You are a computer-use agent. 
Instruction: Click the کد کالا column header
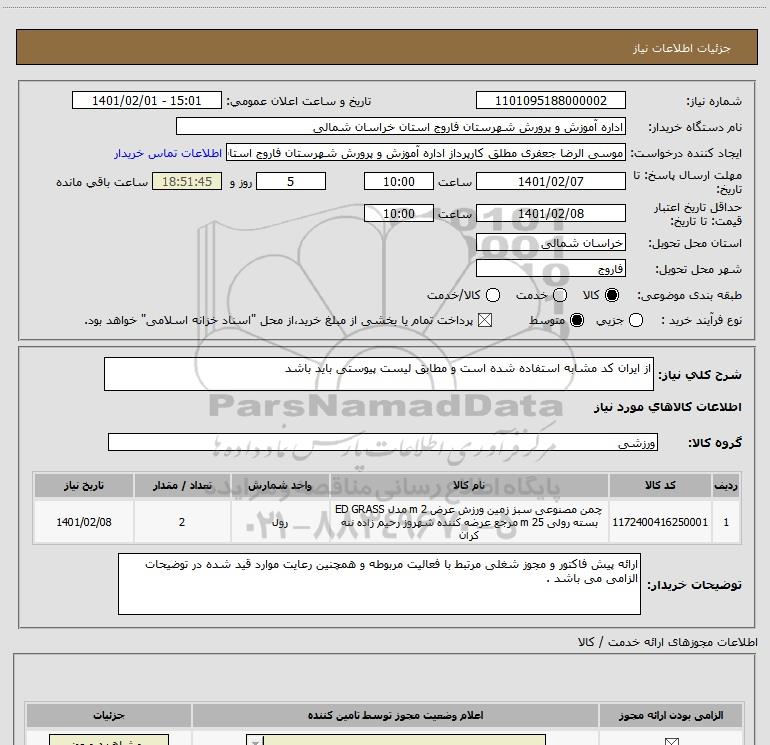coord(660,486)
